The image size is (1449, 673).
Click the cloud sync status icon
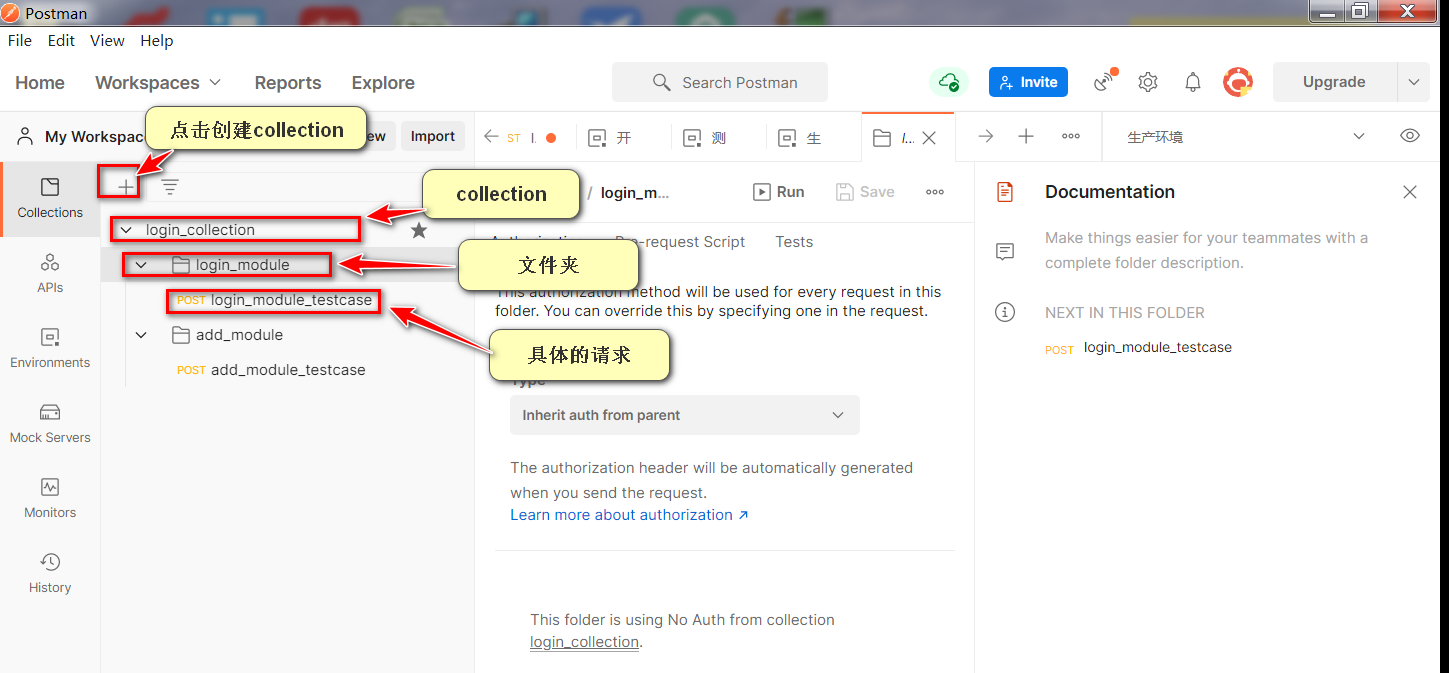click(x=949, y=82)
